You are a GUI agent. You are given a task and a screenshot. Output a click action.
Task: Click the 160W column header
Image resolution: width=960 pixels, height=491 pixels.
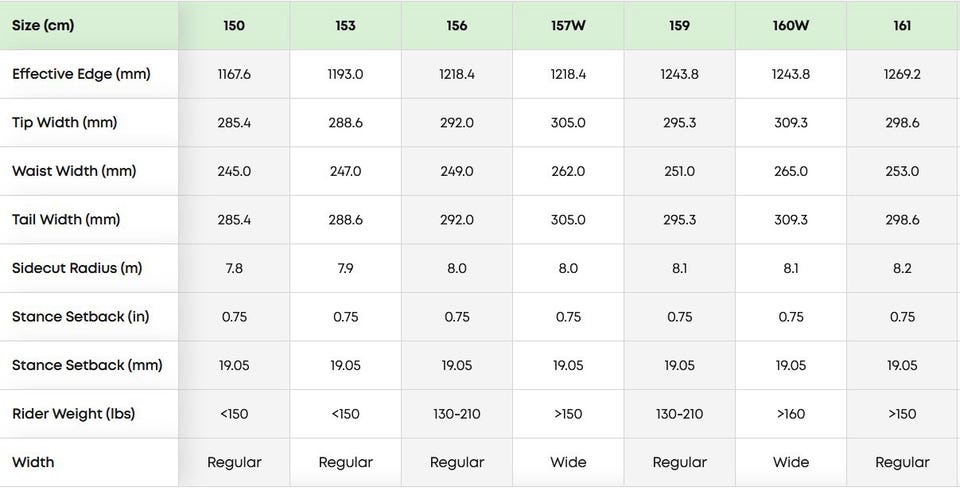[791, 25]
